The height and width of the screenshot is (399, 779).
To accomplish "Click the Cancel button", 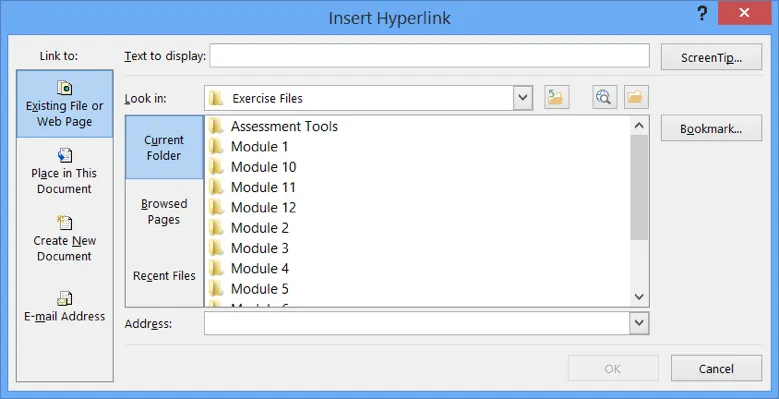I will (716, 368).
